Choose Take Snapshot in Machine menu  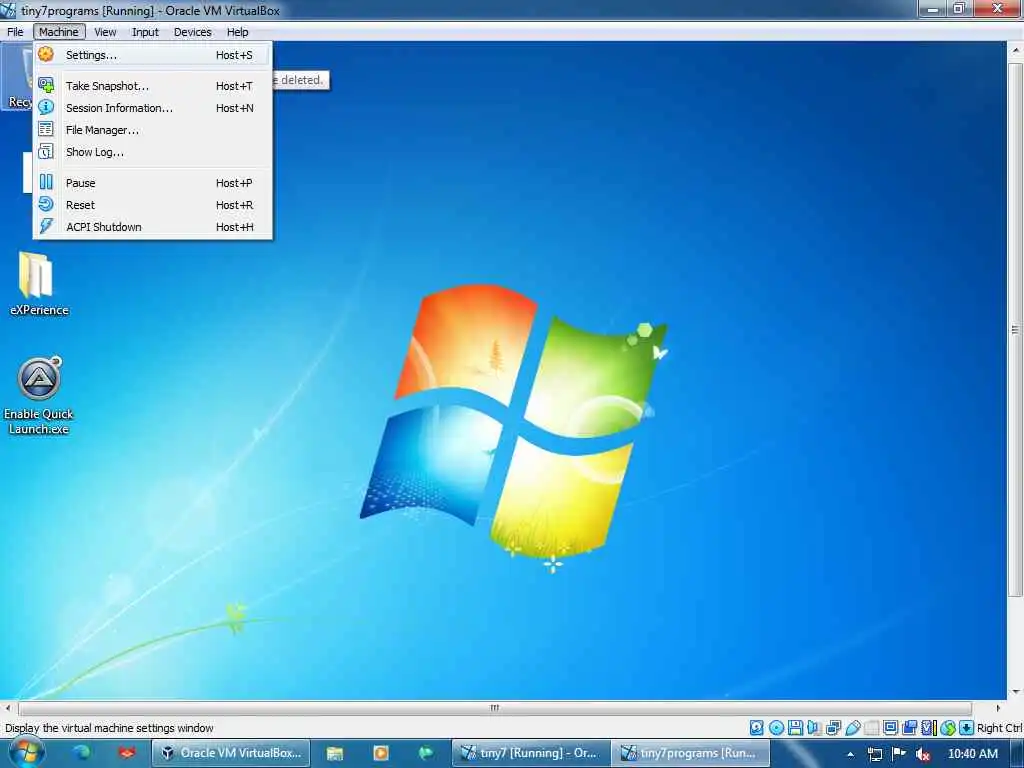pos(152,86)
